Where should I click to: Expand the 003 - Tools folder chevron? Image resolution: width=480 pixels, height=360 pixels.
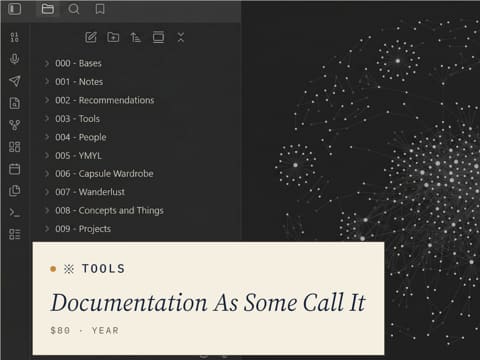(x=47, y=119)
